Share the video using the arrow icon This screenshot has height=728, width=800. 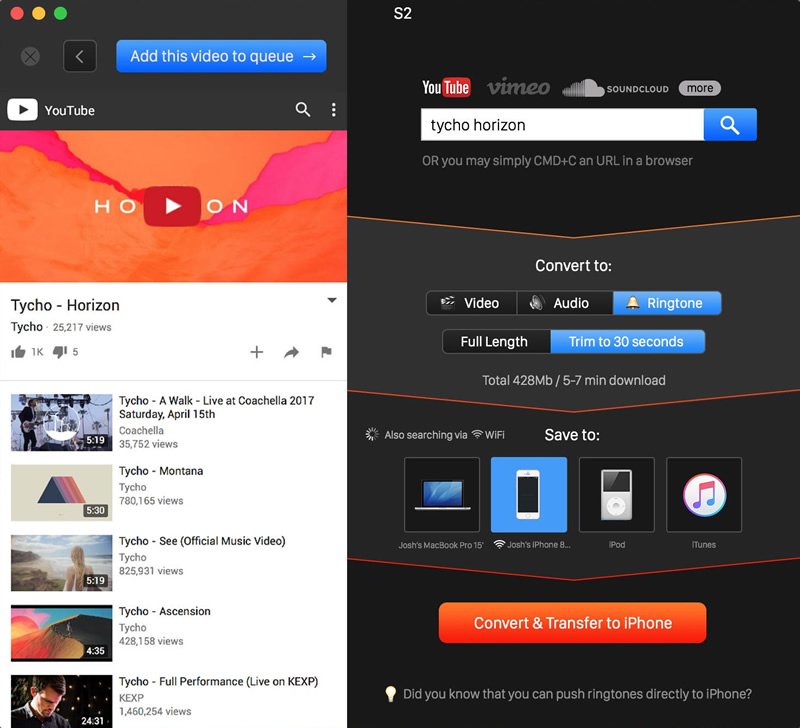291,352
